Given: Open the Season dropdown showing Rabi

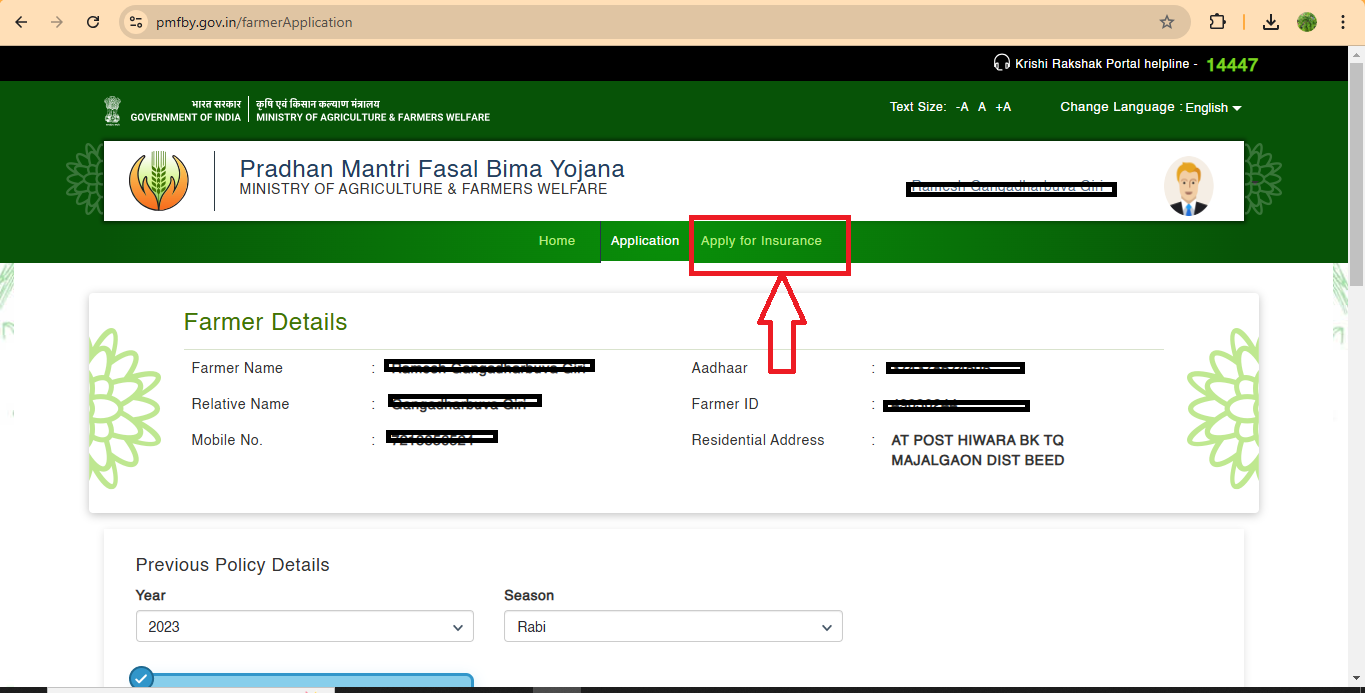Looking at the screenshot, I should click(671, 626).
